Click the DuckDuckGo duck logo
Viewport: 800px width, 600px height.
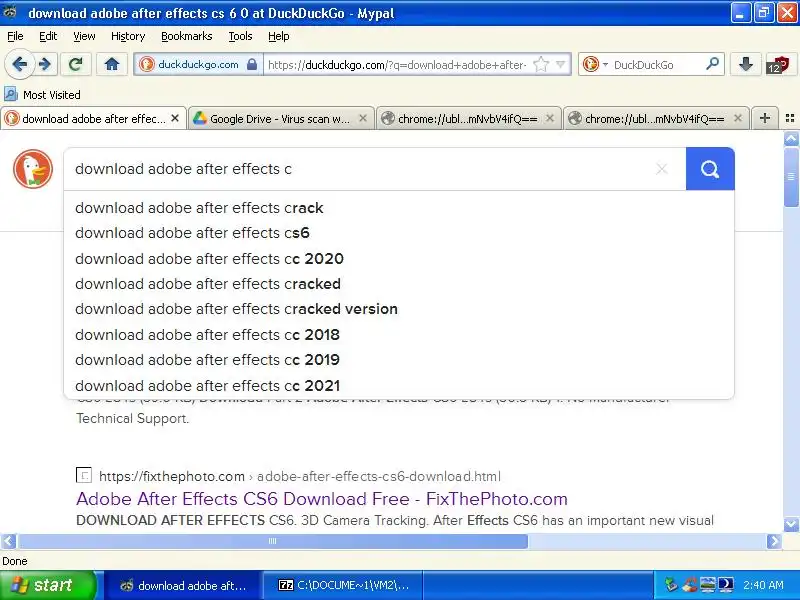pyautogui.click(x=33, y=169)
